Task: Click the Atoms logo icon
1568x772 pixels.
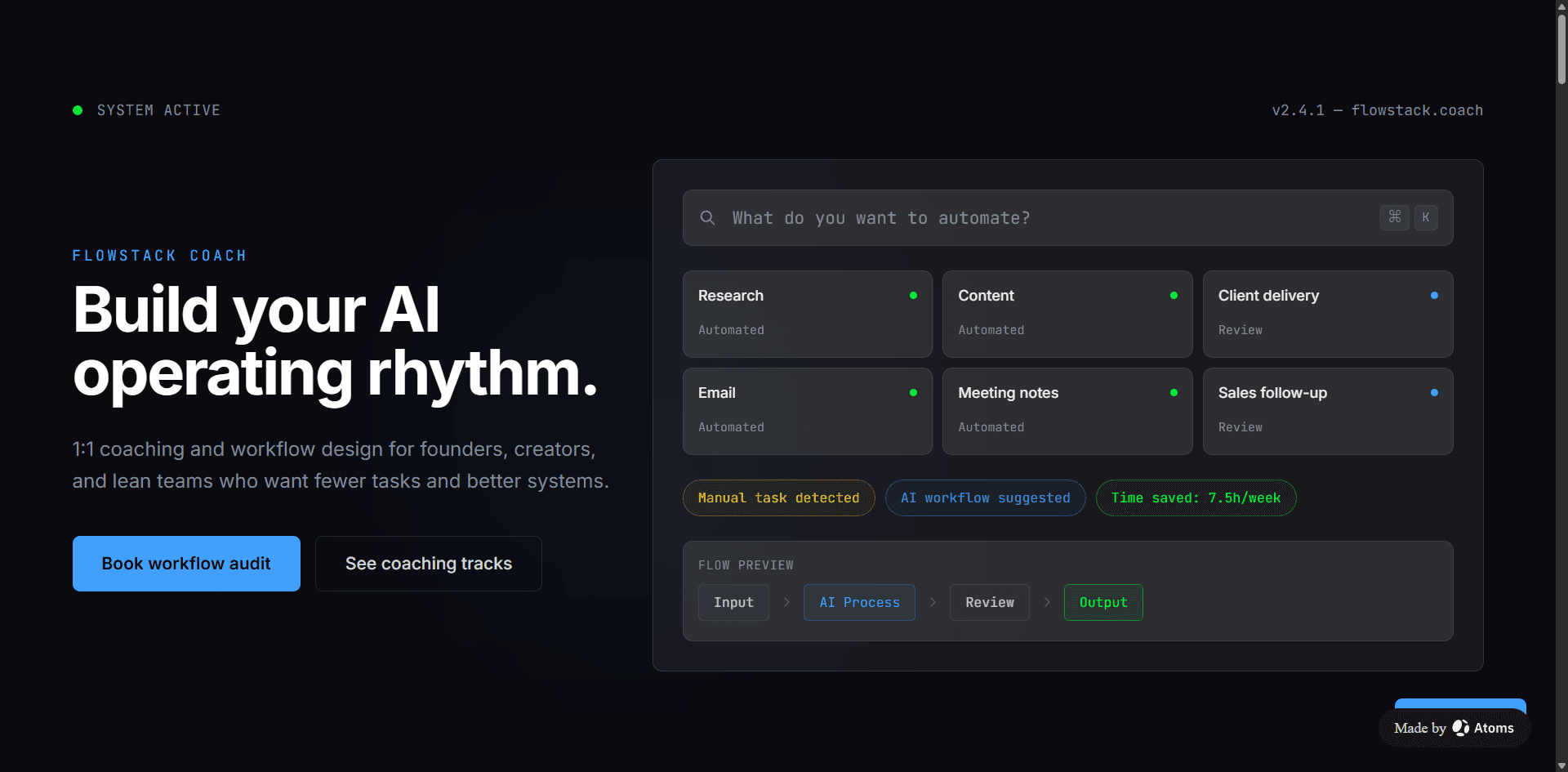Action: [x=1460, y=727]
